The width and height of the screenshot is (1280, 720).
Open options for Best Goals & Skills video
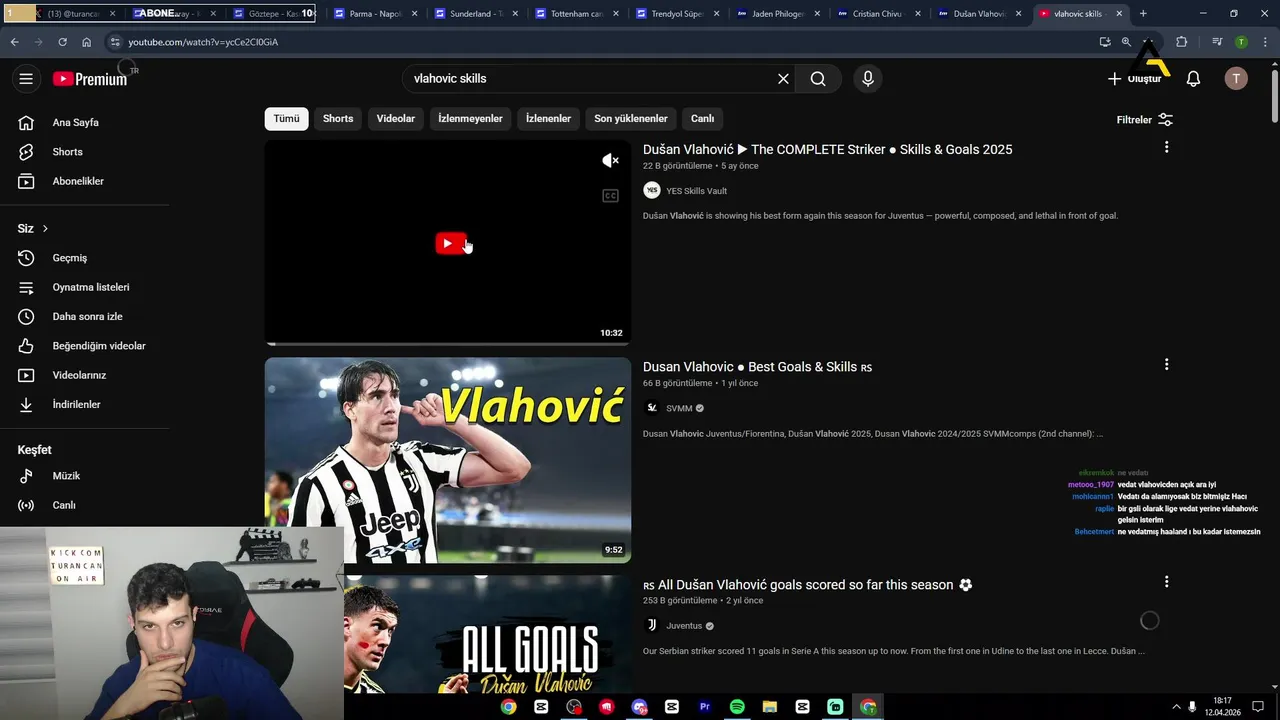pos(1166,365)
